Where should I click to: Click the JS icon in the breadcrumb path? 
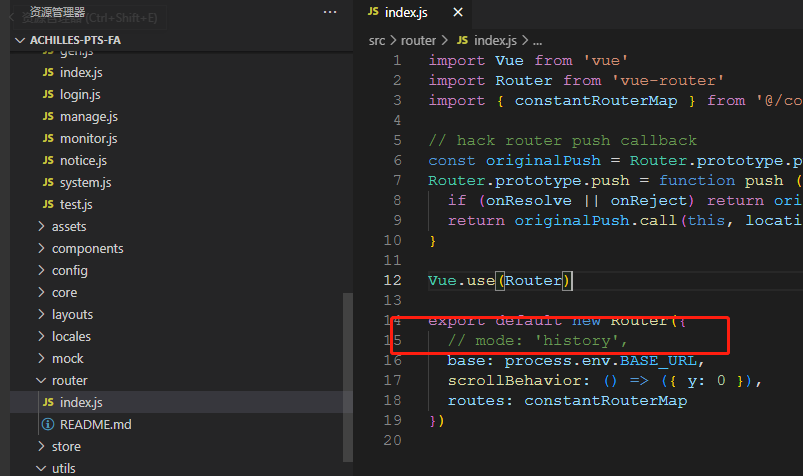pos(462,41)
